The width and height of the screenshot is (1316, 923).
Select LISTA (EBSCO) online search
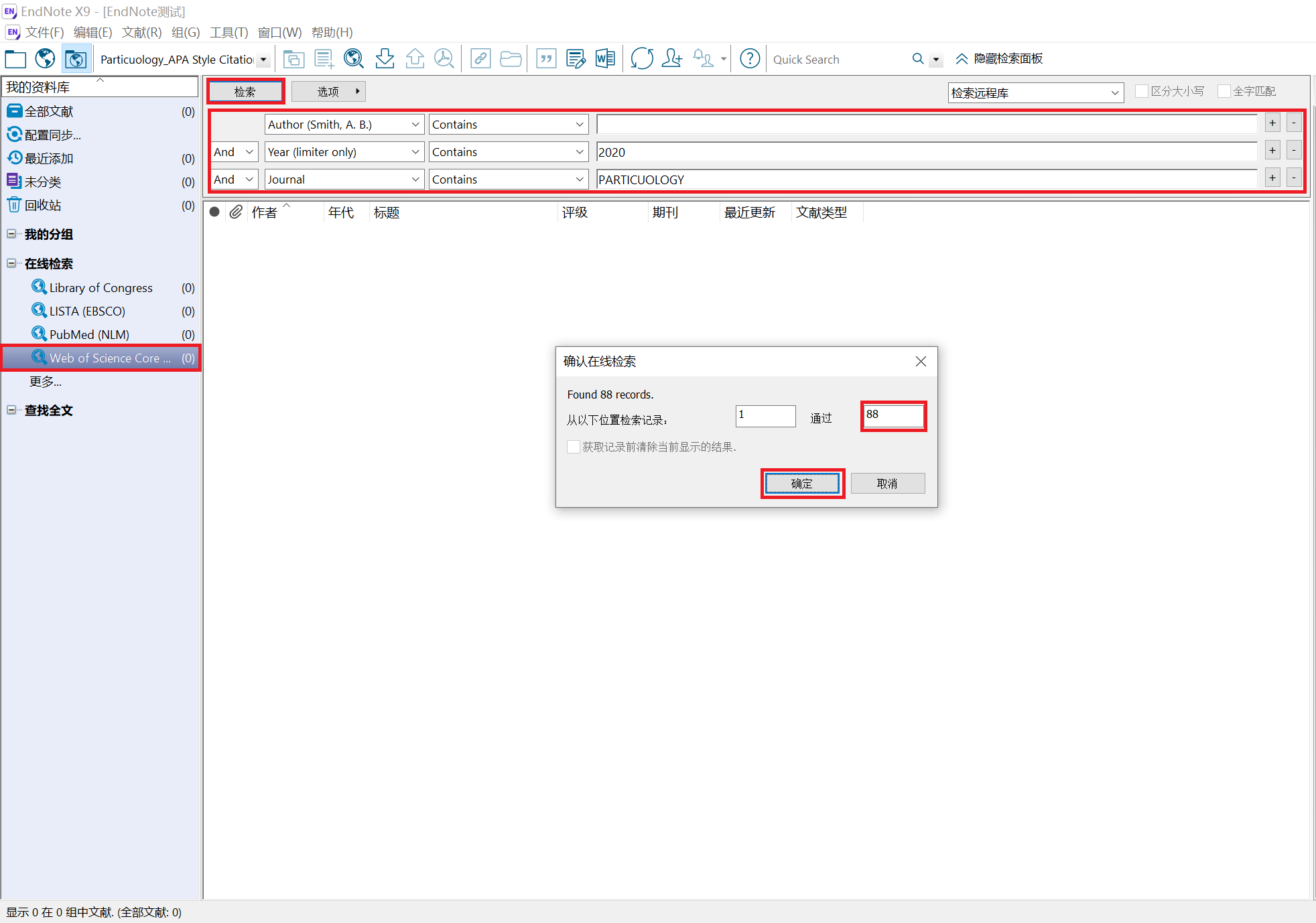87,311
